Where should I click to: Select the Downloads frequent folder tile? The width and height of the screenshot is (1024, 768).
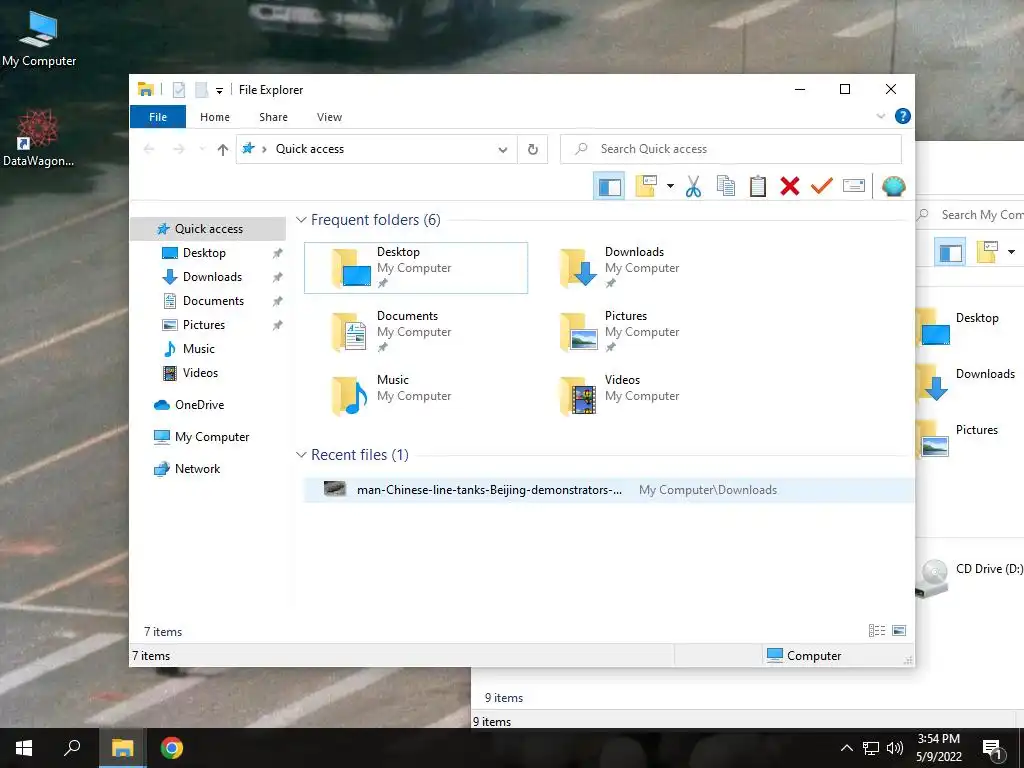[643, 268]
